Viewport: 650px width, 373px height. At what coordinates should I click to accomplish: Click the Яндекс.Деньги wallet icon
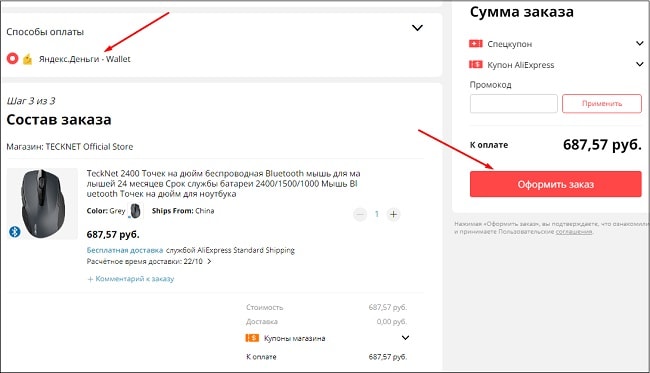27,59
